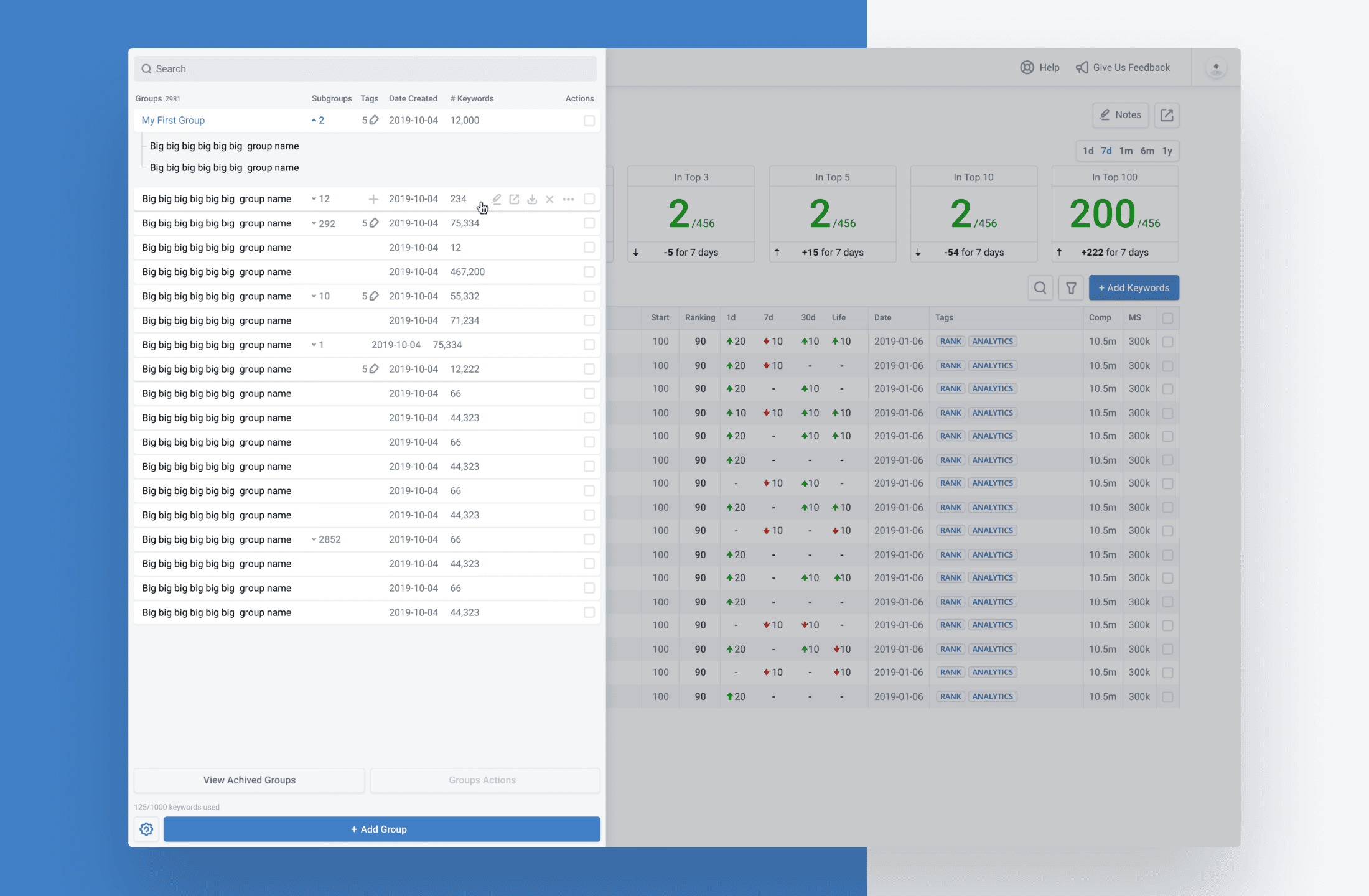Collapse My First Group subgroups arrow
The image size is (1369, 896).
tap(314, 121)
